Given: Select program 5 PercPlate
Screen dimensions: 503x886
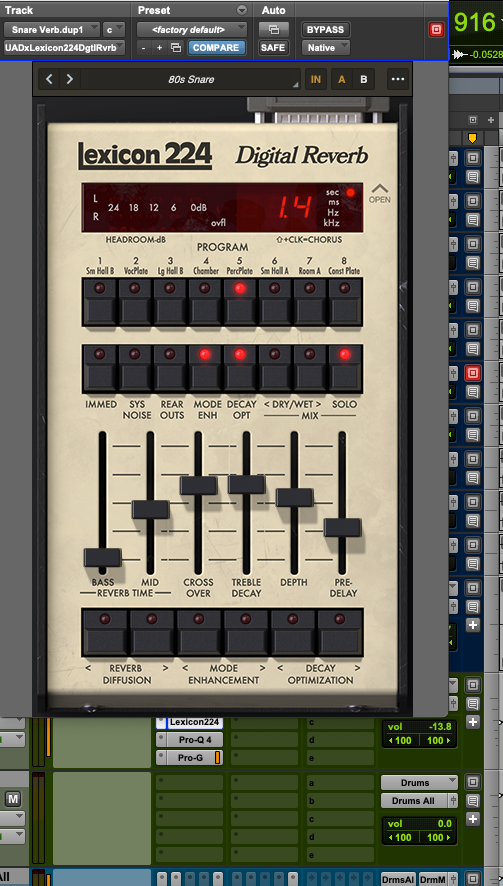Looking at the screenshot, I should point(240,302).
